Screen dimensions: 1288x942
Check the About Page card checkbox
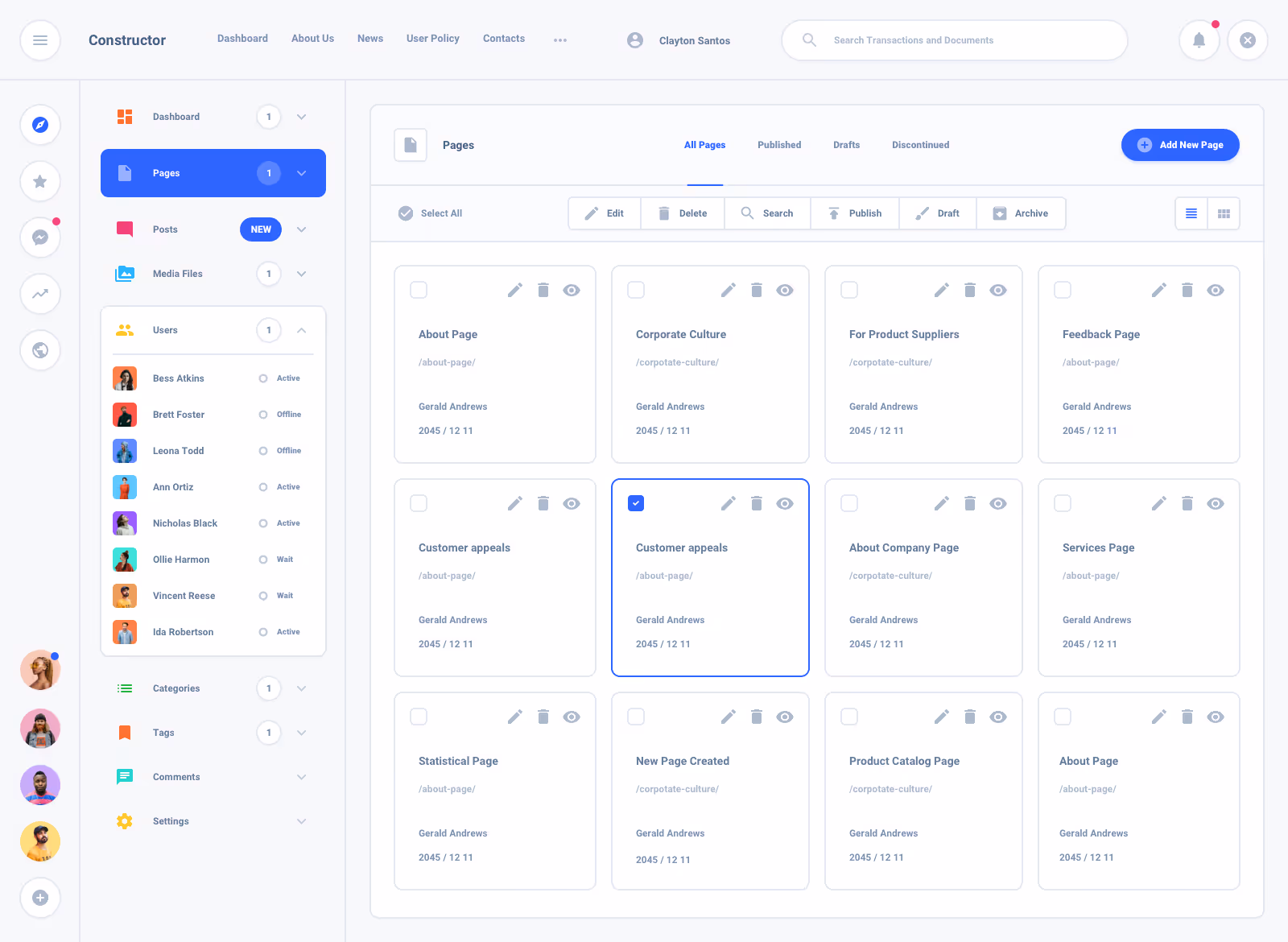tap(419, 290)
